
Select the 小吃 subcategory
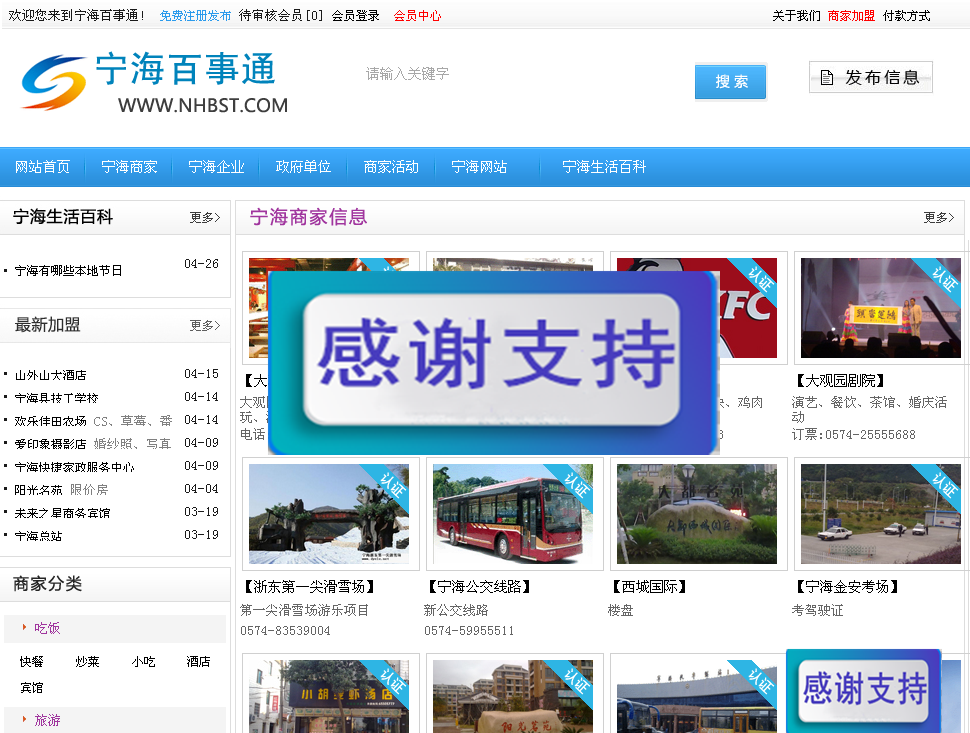[144, 662]
